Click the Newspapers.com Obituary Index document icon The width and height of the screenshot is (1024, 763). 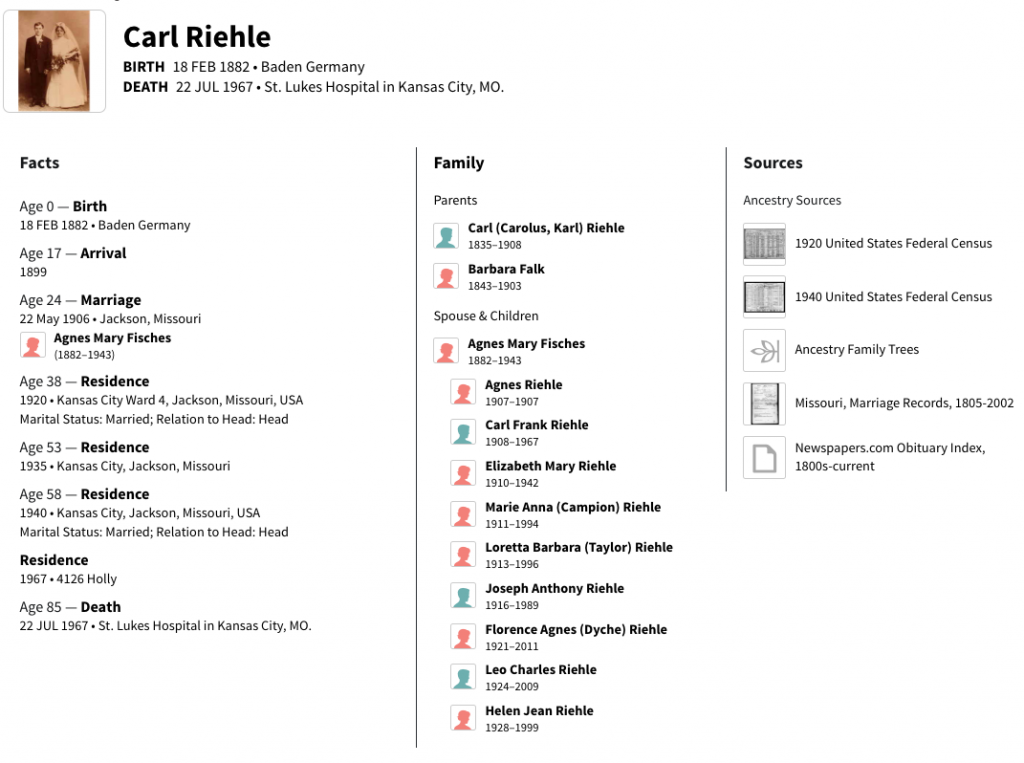click(x=764, y=457)
